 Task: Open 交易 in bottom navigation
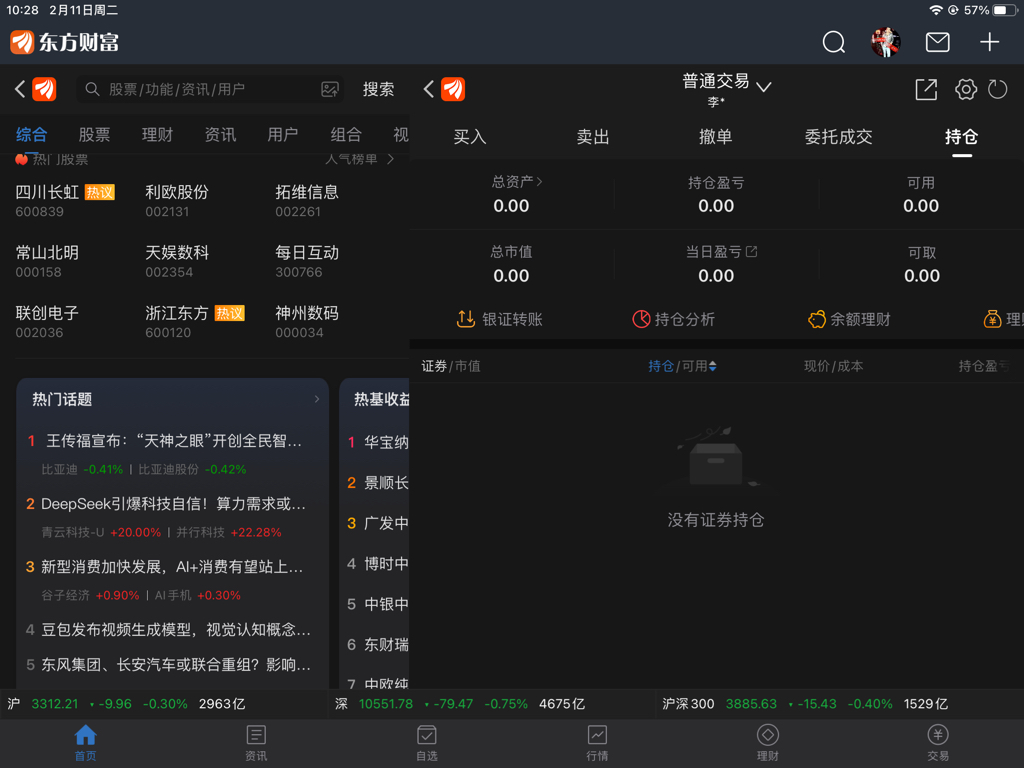pos(938,743)
